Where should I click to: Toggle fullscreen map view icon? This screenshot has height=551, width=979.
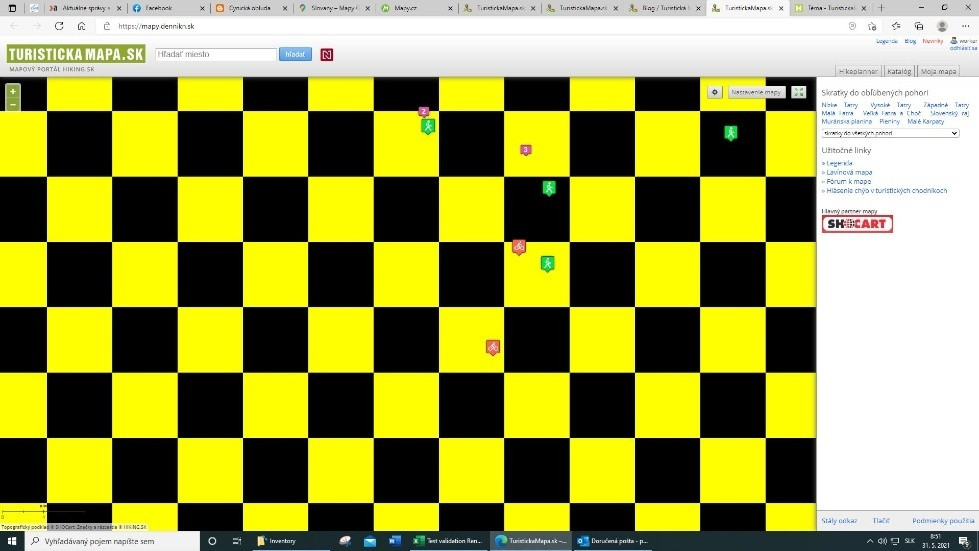[x=799, y=92]
